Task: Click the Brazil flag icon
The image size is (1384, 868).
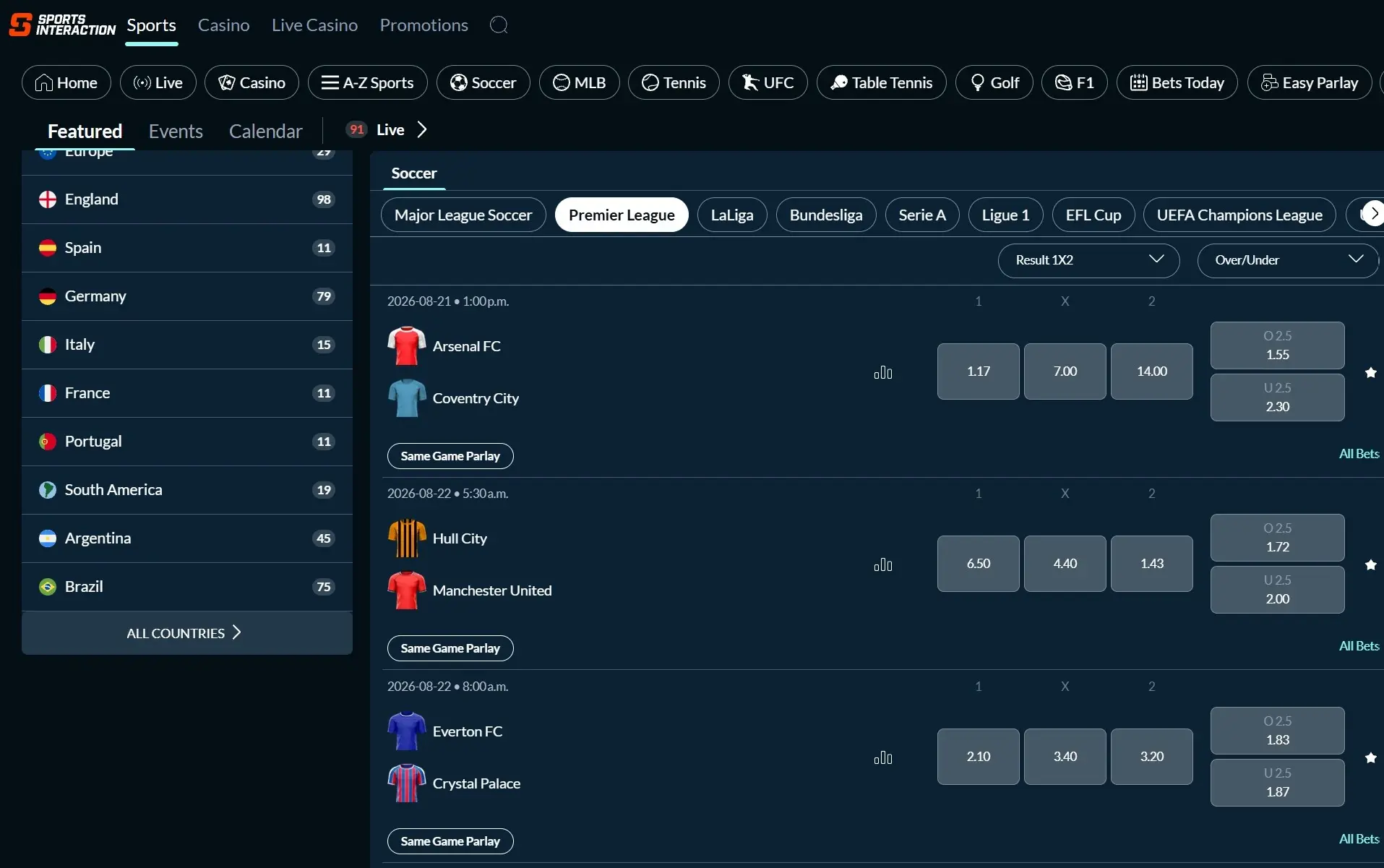Action: [x=48, y=587]
